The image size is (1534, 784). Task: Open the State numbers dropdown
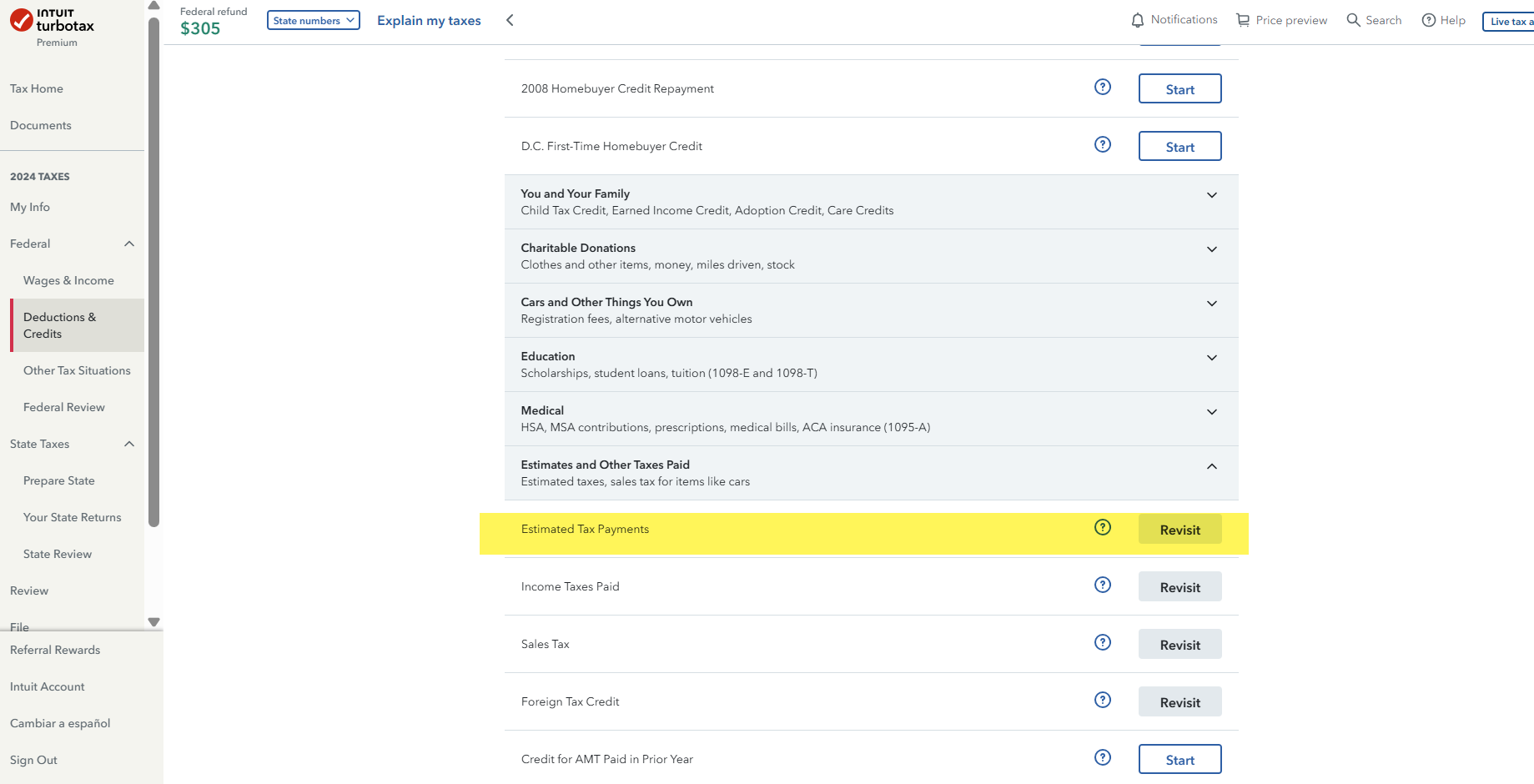313,20
